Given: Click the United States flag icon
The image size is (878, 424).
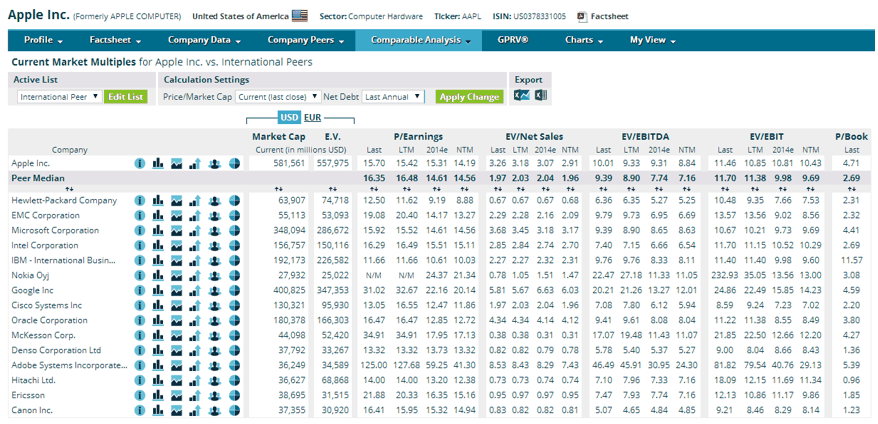Looking at the screenshot, I should (x=300, y=16).
